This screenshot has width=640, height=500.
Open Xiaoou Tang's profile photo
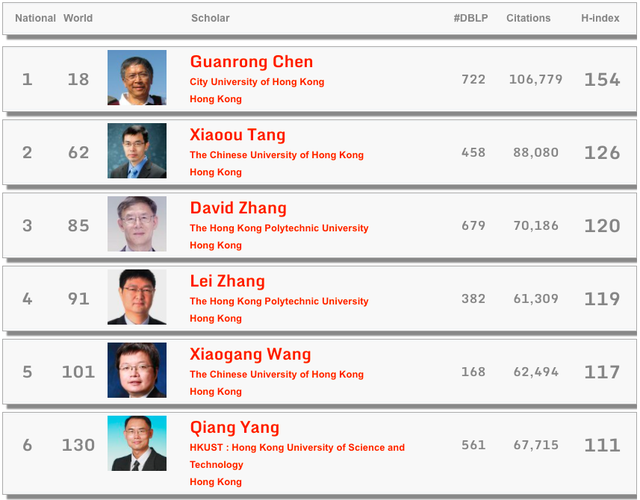point(137,151)
